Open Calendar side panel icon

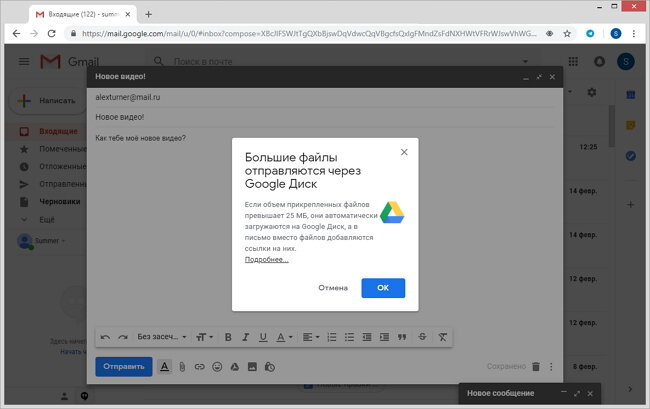631,94
